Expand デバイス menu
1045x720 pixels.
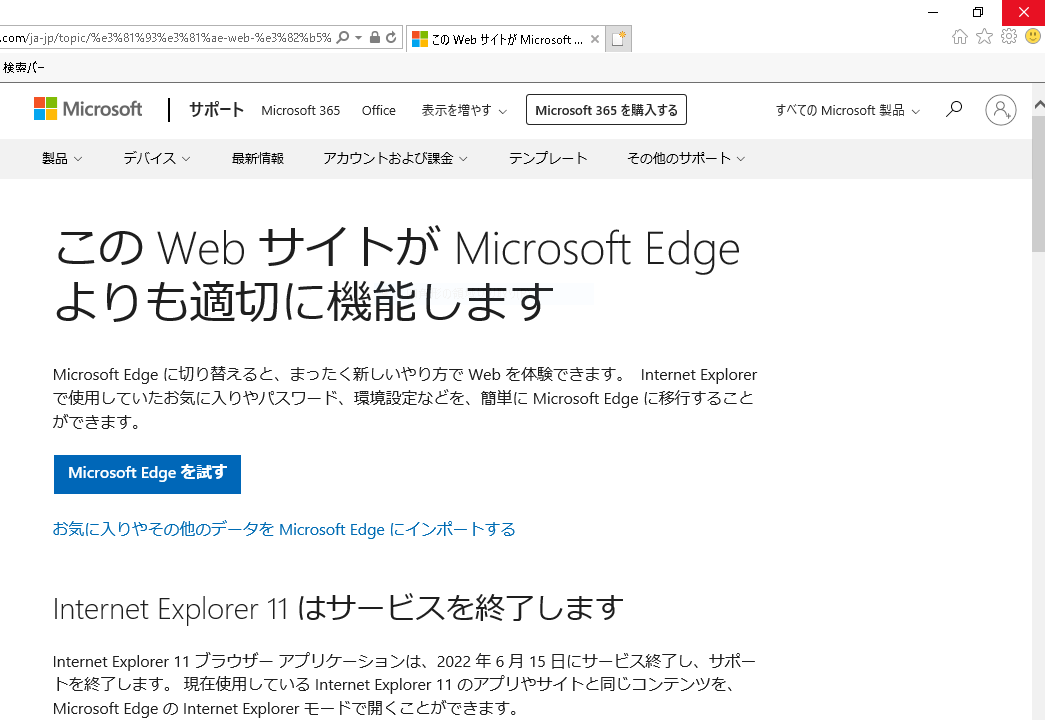[157, 159]
